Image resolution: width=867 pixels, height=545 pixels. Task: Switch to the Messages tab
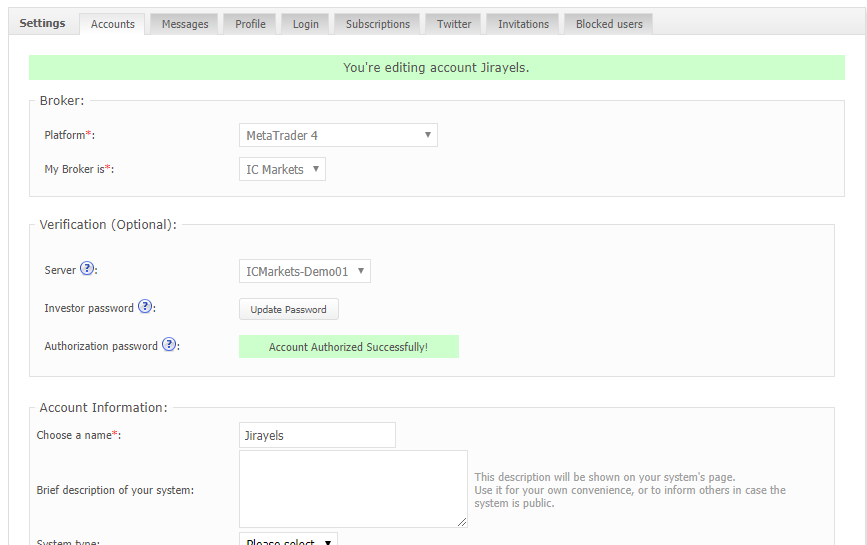[185, 24]
